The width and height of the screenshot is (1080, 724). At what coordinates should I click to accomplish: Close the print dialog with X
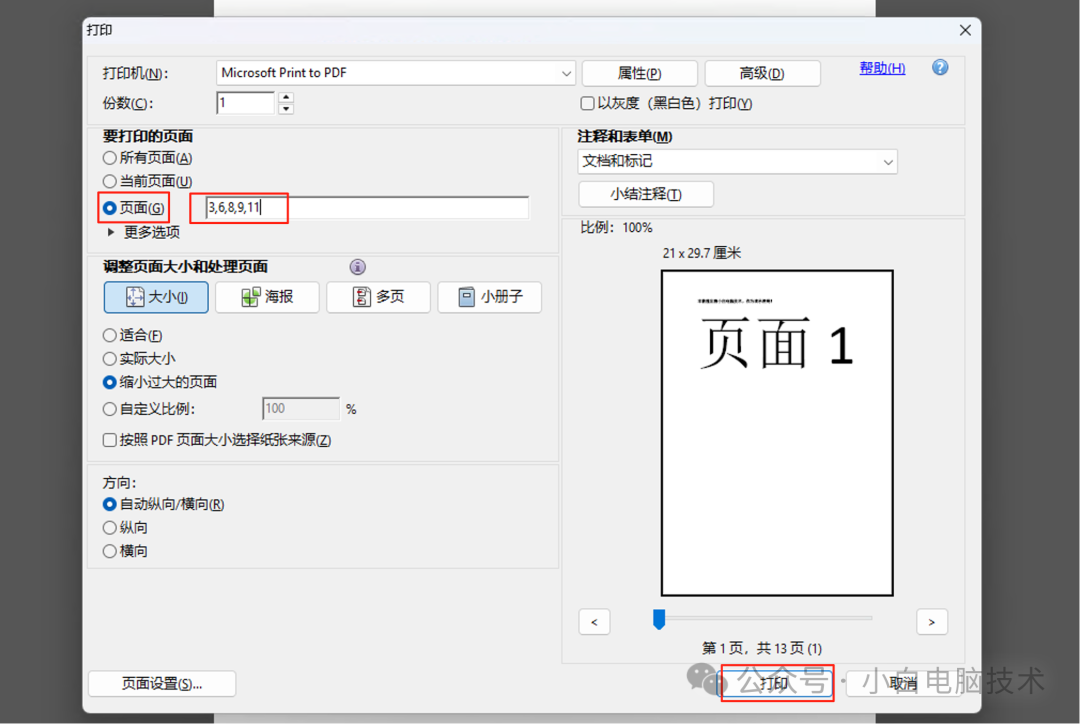pyautogui.click(x=965, y=30)
